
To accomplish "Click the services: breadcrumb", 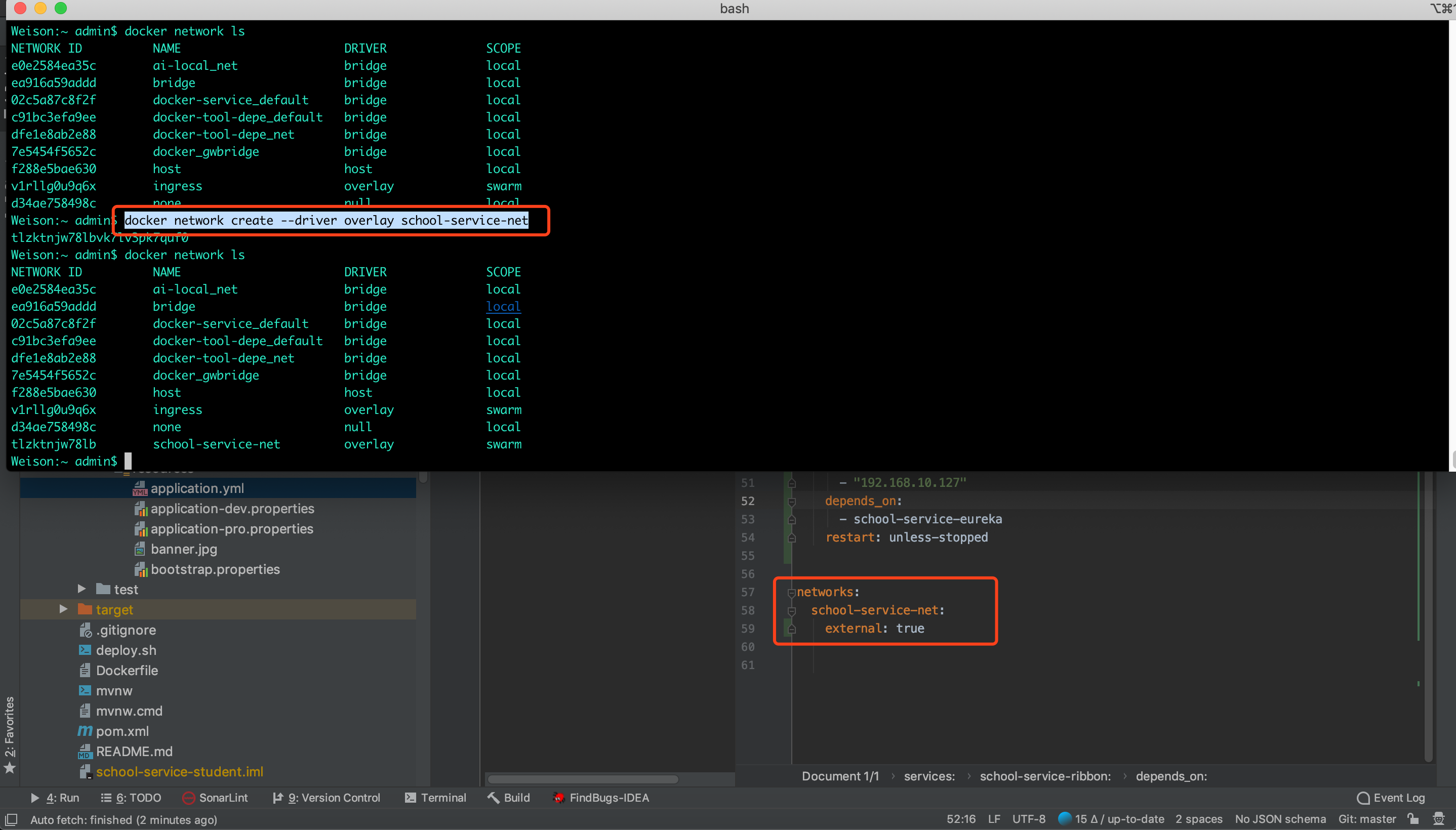I will pos(929,776).
